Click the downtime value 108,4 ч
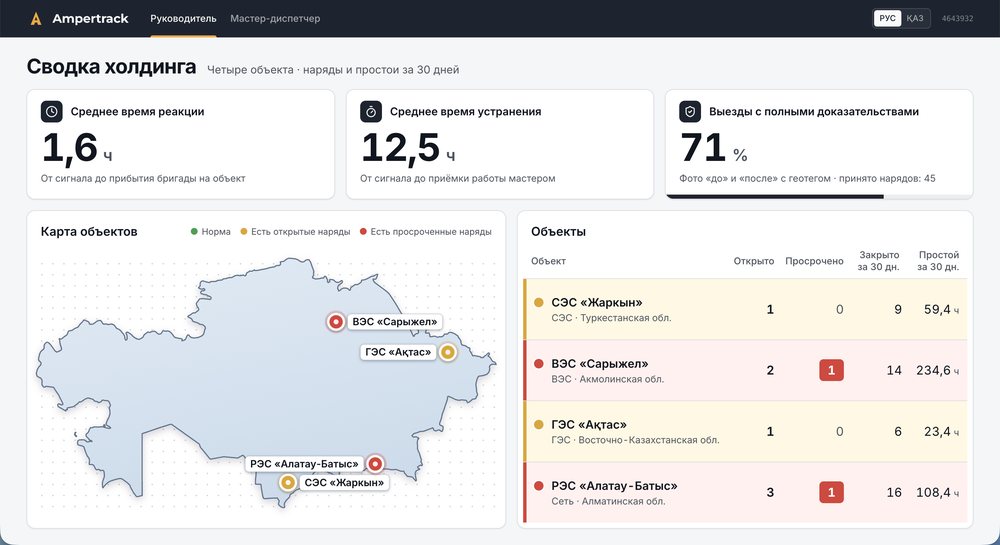This screenshot has height=545, width=1000. click(938, 492)
